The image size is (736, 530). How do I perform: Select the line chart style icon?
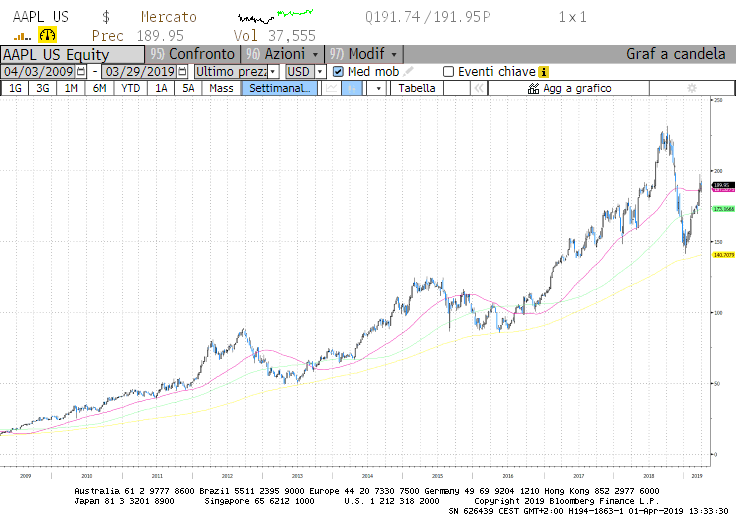click(332, 88)
